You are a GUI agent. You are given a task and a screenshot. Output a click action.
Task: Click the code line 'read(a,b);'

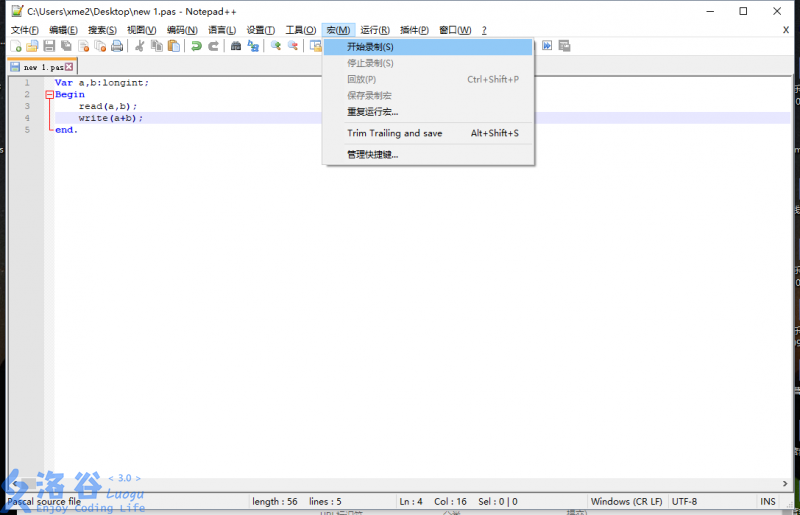tap(108, 106)
